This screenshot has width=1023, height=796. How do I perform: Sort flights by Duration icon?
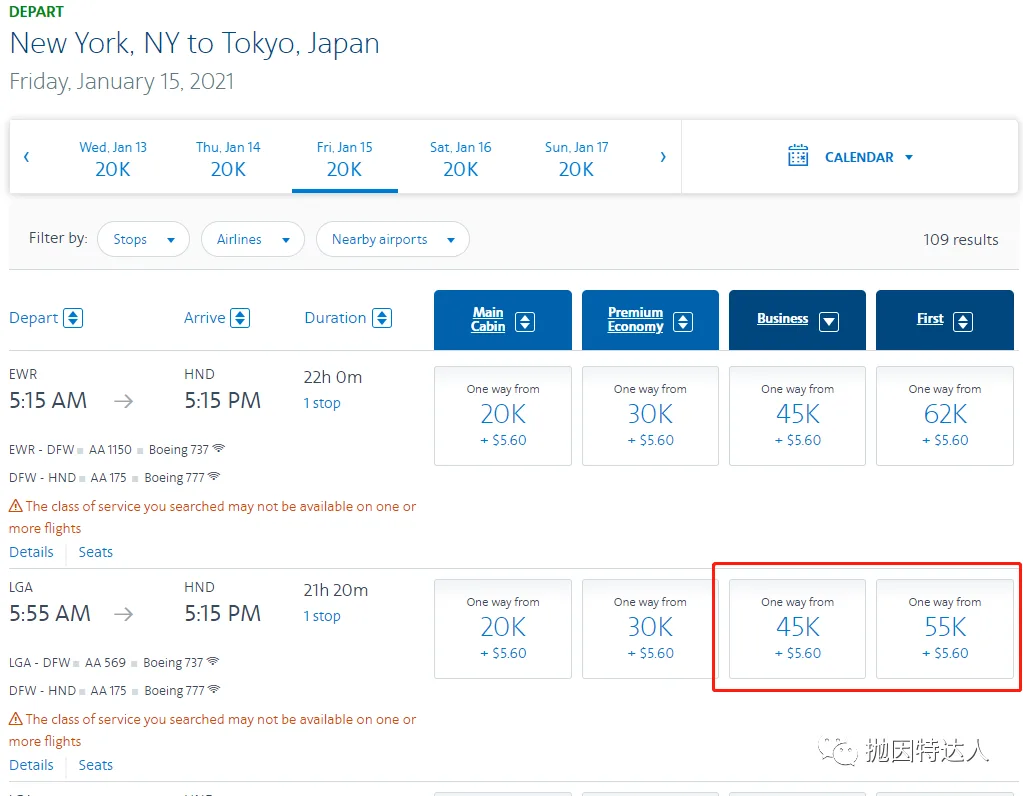pyautogui.click(x=381, y=318)
